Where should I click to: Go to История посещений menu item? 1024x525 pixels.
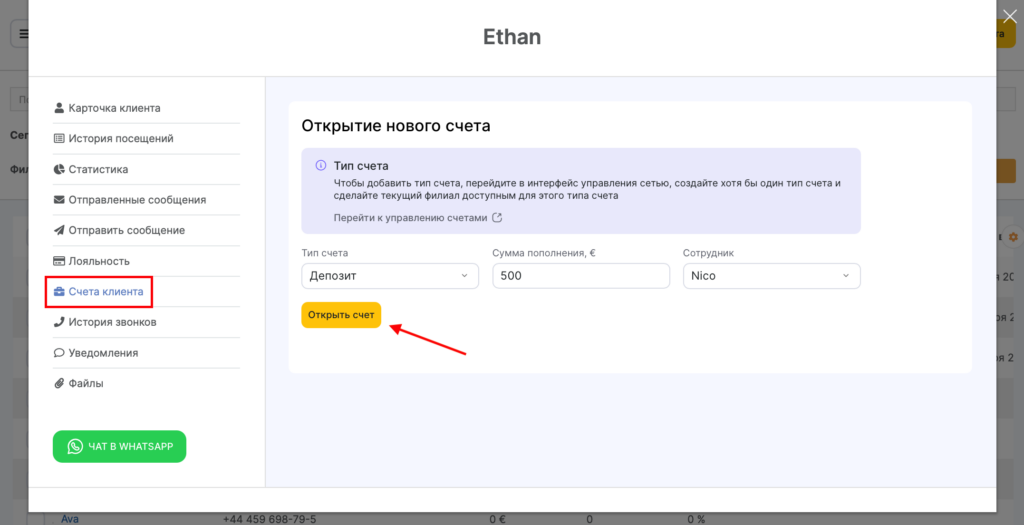click(x=120, y=139)
